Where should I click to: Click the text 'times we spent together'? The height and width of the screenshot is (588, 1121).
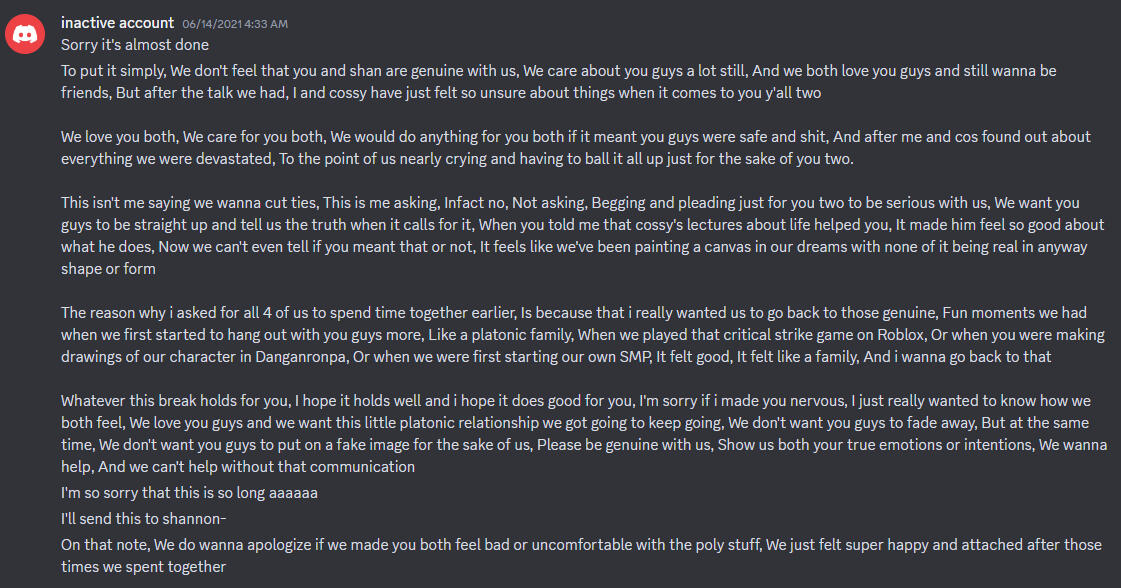(144, 566)
